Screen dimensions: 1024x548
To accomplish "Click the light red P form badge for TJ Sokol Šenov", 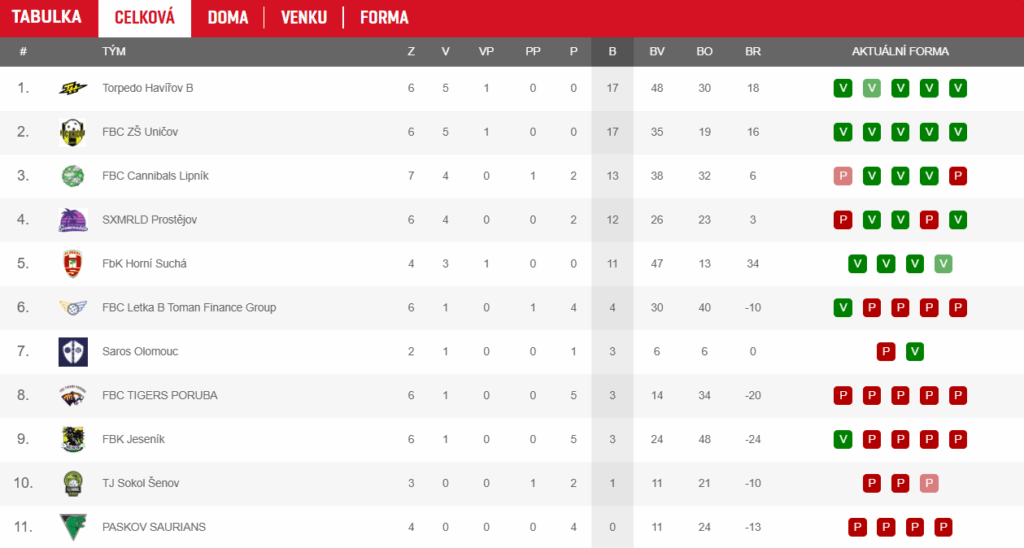I will click(x=929, y=483).
